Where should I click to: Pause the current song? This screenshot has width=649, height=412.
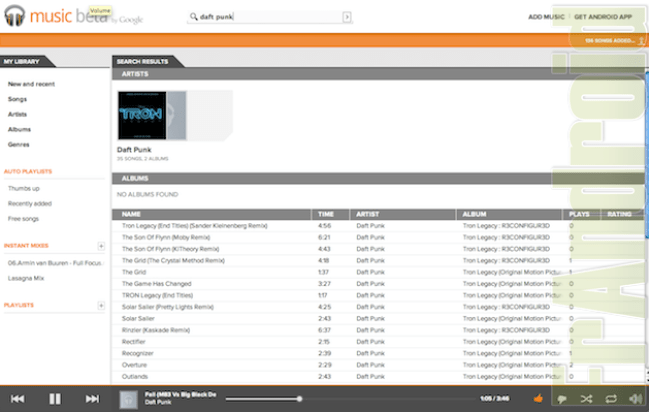[x=55, y=399]
